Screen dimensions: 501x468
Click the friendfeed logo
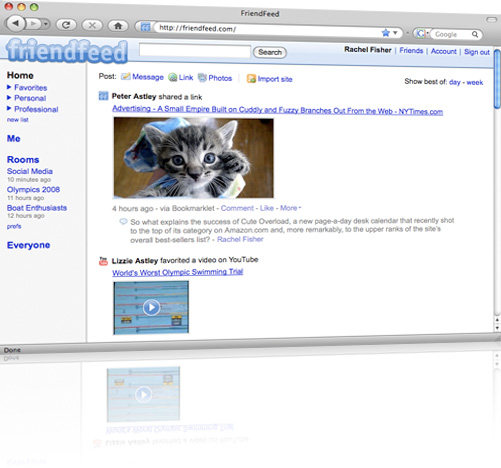67,51
